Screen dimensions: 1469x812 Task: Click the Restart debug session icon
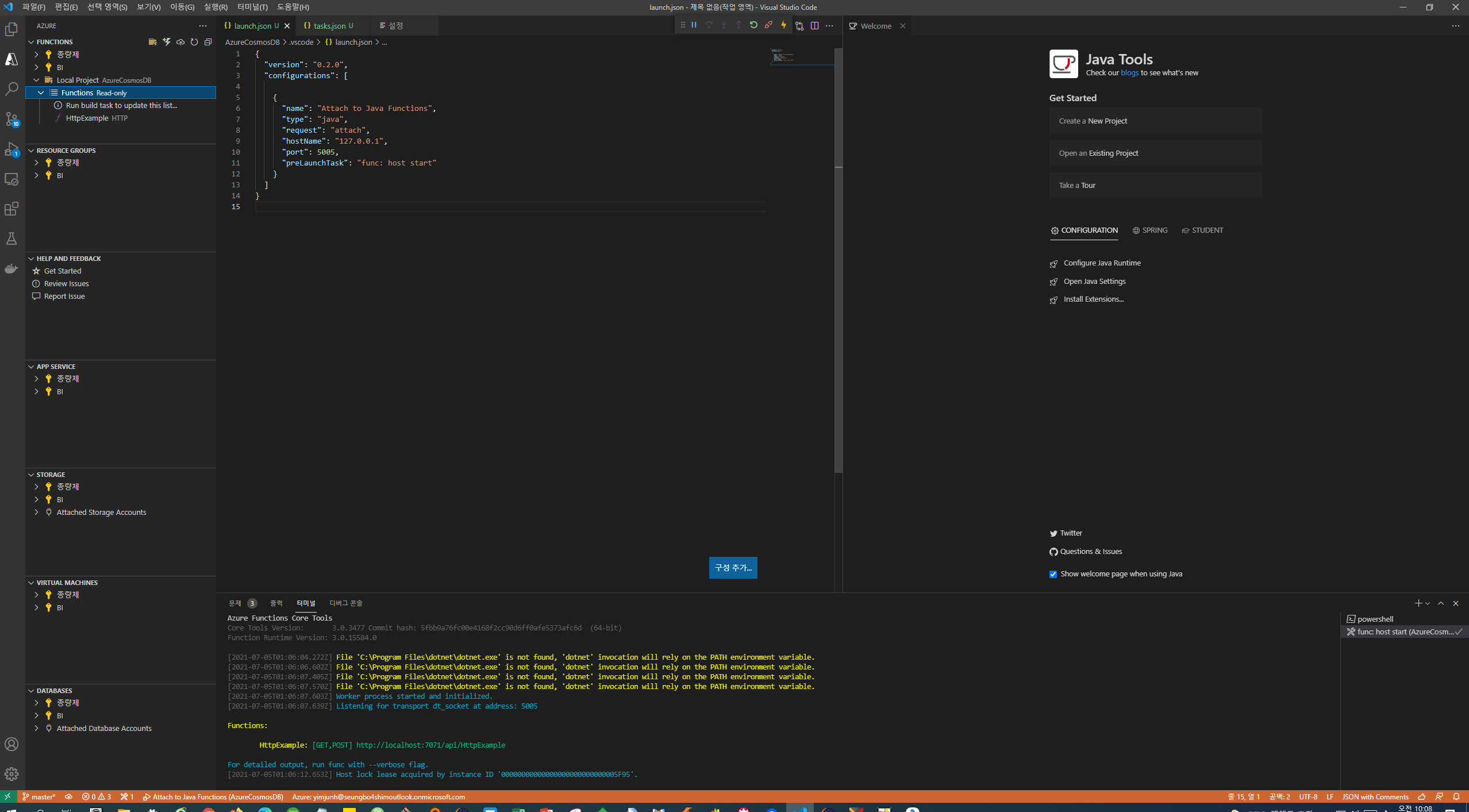753,25
